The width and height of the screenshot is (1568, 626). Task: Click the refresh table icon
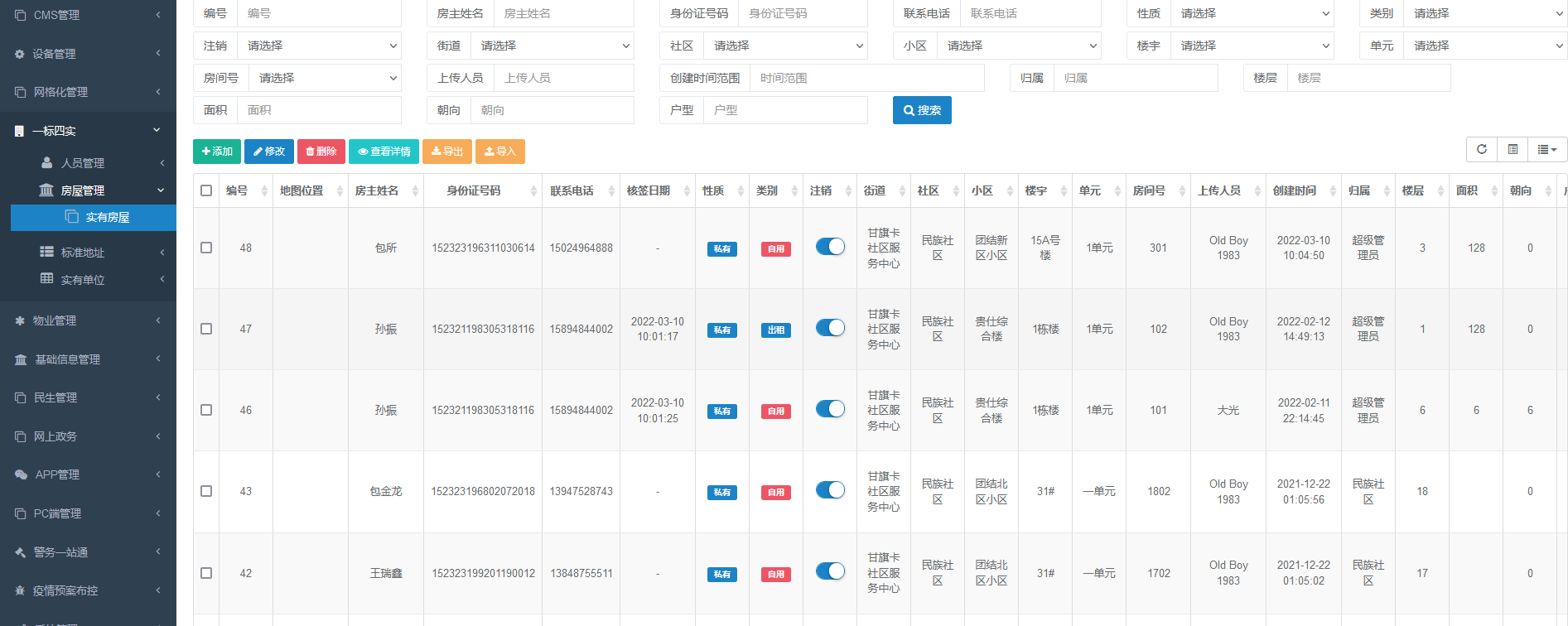[x=1481, y=150]
